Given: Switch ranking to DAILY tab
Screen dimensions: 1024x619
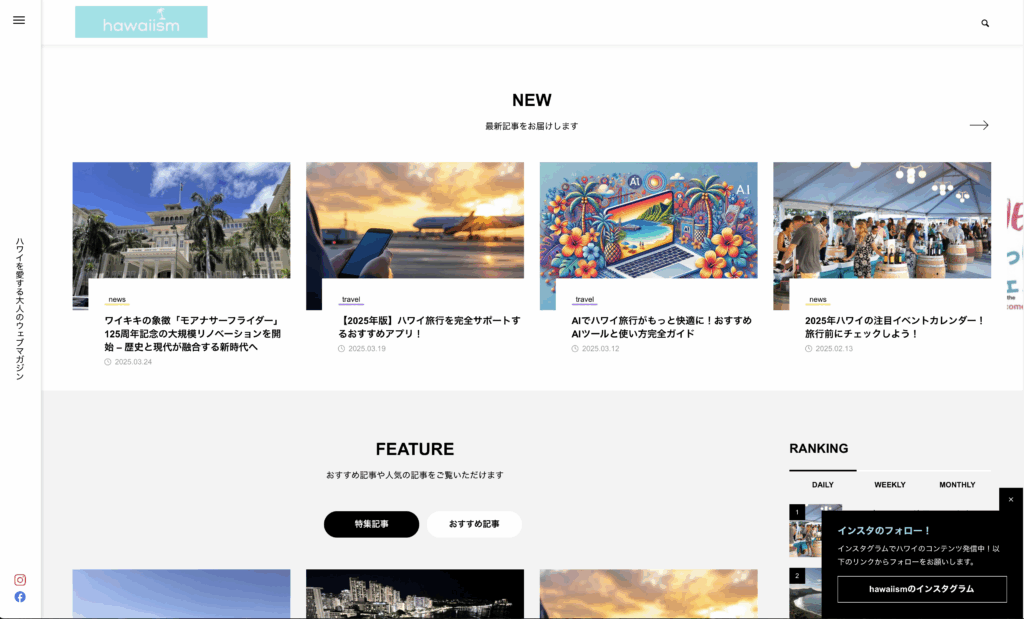Looking at the screenshot, I should click(x=822, y=485).
